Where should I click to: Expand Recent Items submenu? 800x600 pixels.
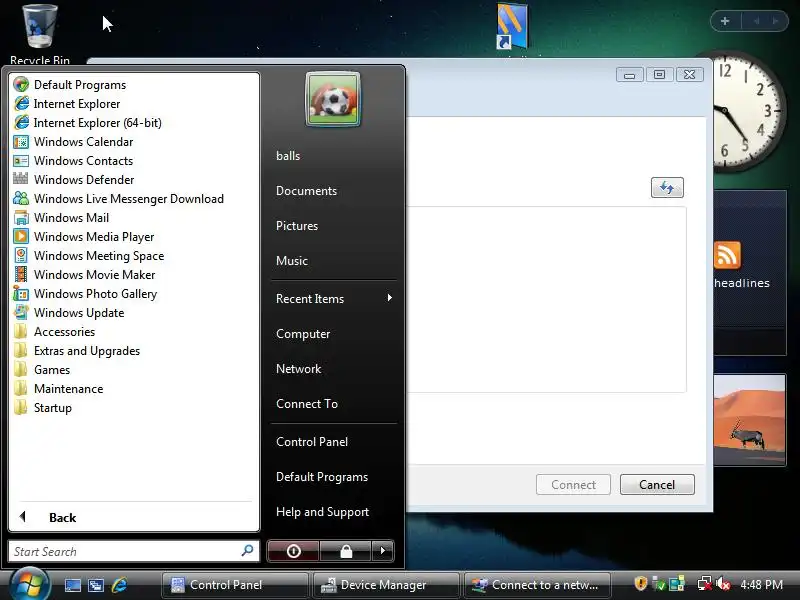click(x=334, y=298)
